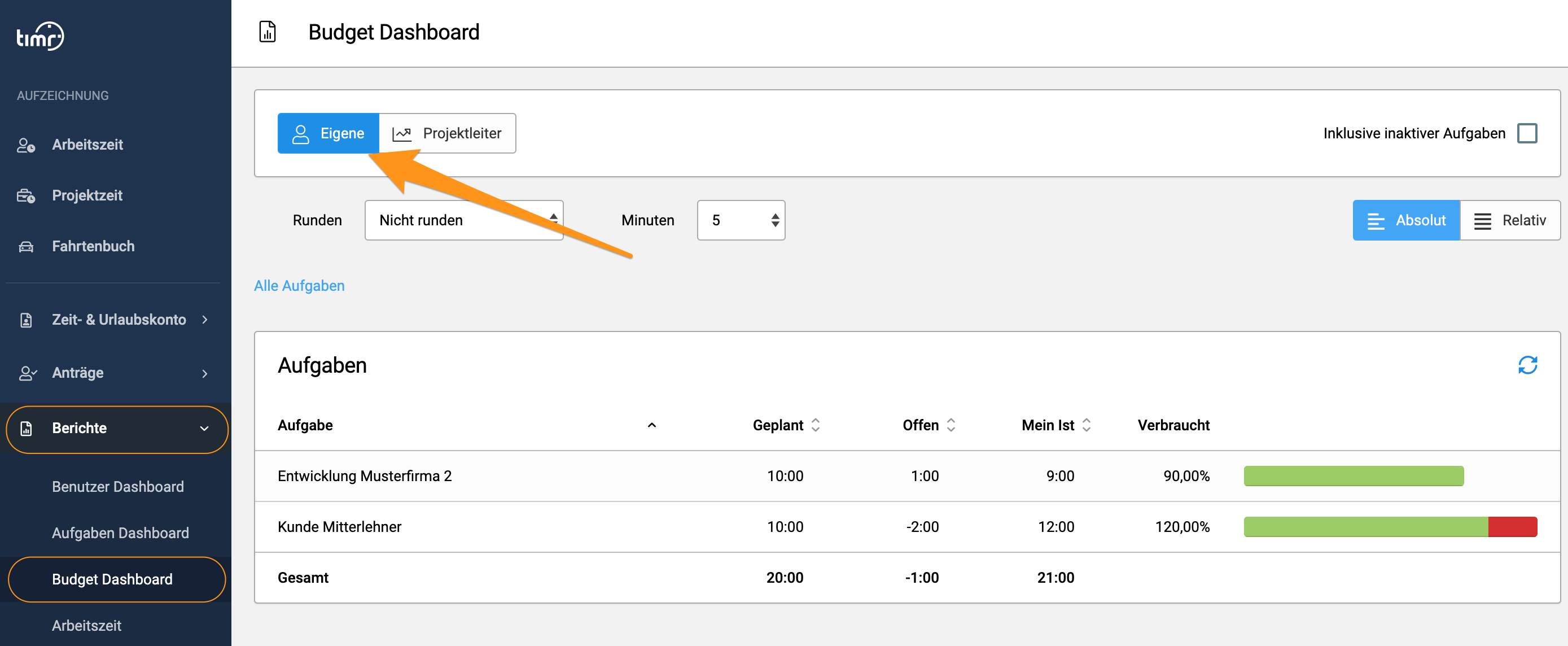This screenshot has height=646, width=1568.
Task: Sort by Aufgabe column arrow
Action: [x=651, y=425]
